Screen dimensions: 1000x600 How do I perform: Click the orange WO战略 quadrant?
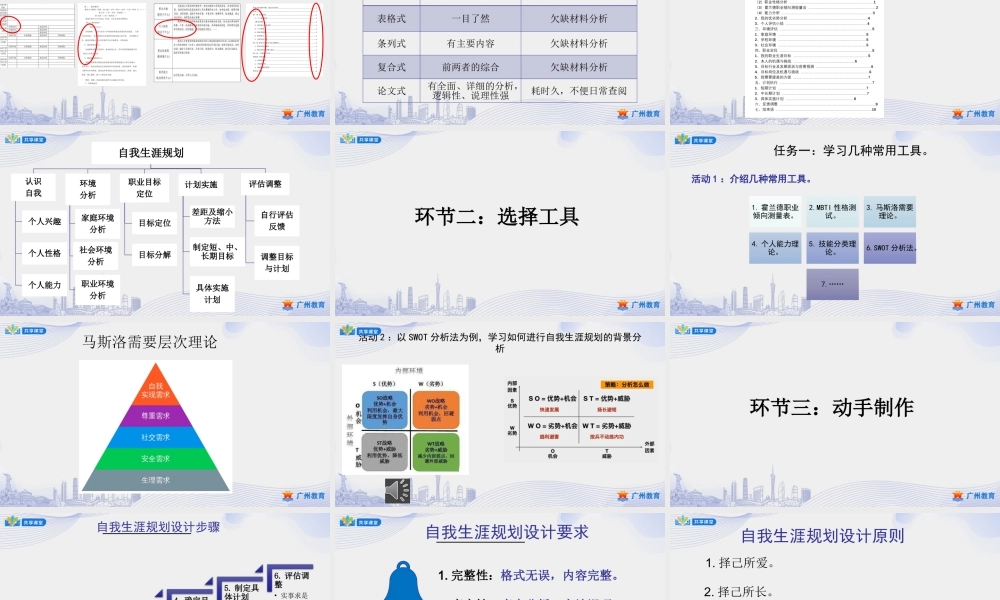pyautogui.click(x=436, y=410)
